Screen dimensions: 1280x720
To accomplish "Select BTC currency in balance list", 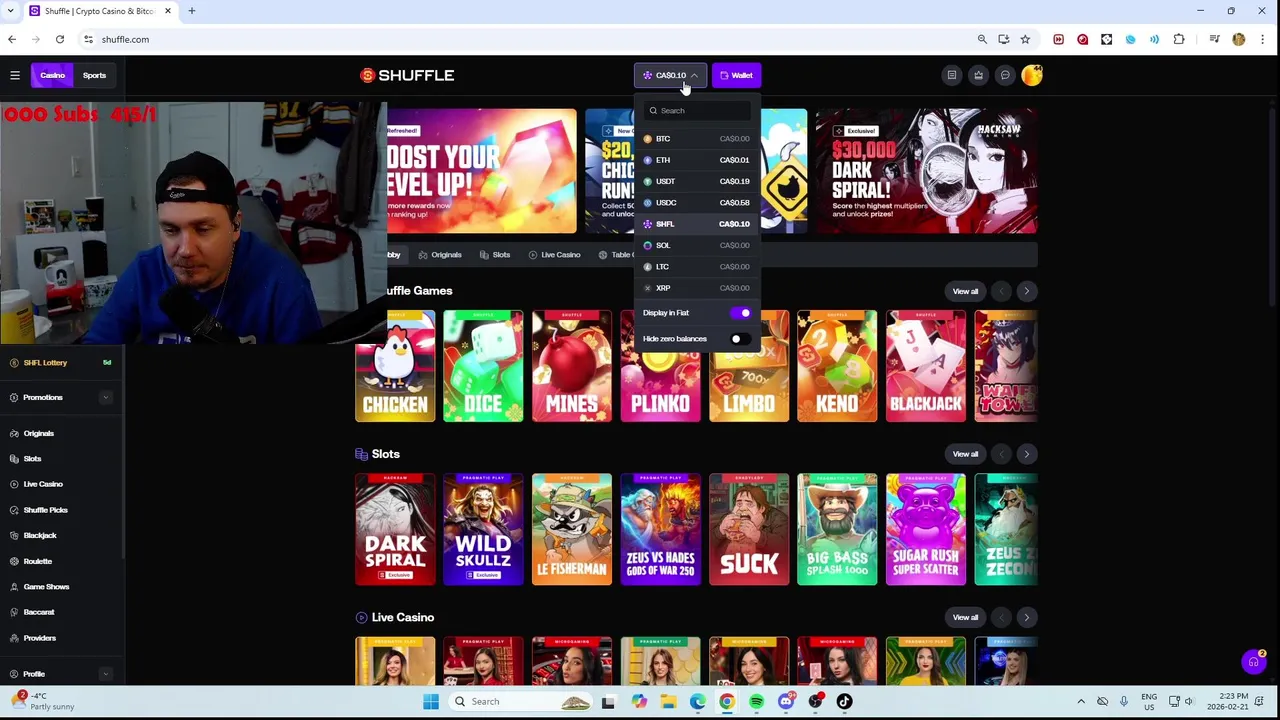I will [696, 138].
